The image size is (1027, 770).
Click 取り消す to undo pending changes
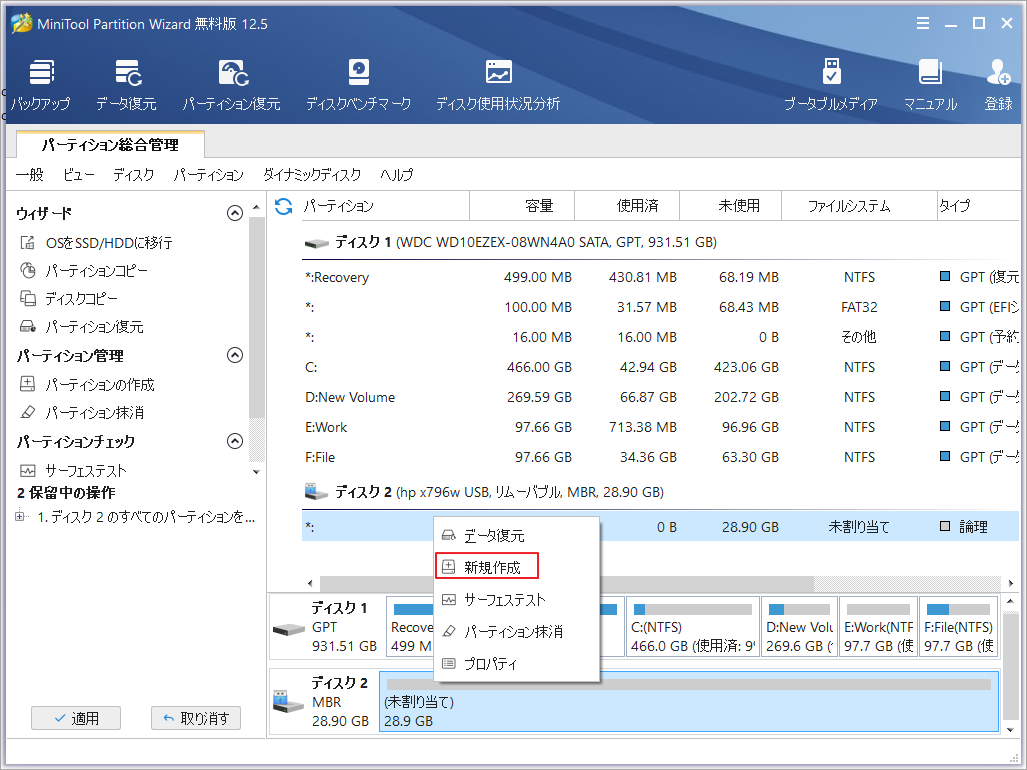[196, 717]
